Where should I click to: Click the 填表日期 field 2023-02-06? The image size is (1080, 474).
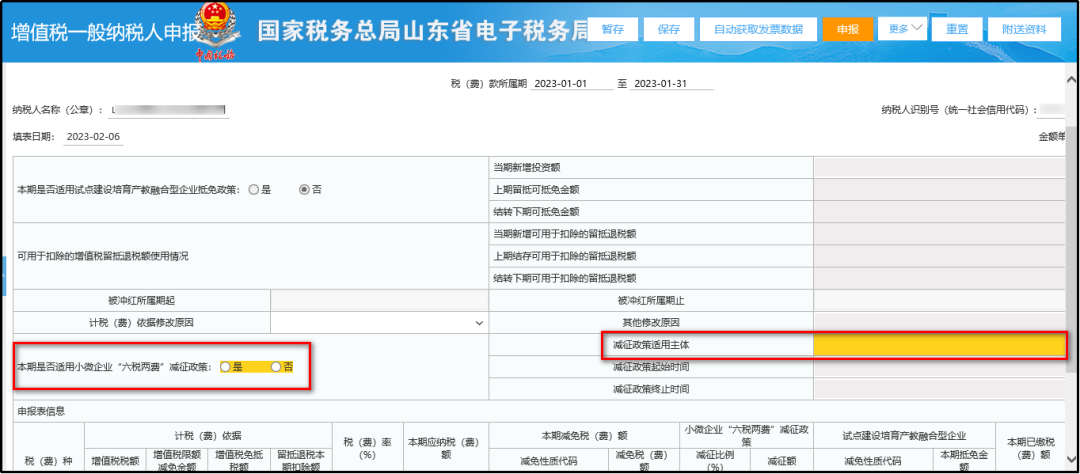[x=93, y=137]
